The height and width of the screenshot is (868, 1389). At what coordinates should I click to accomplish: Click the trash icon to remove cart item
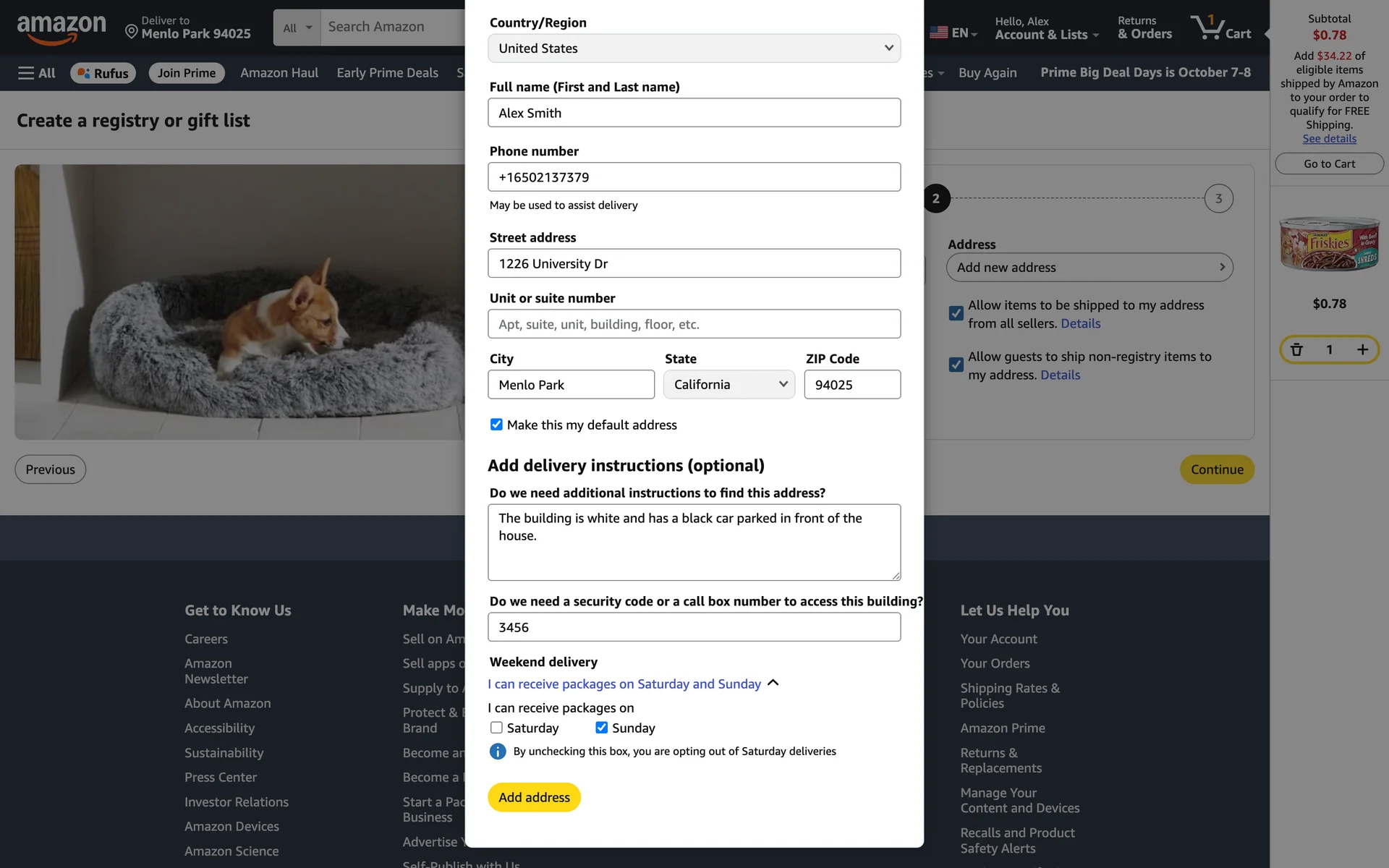(x=1296, y=350)
